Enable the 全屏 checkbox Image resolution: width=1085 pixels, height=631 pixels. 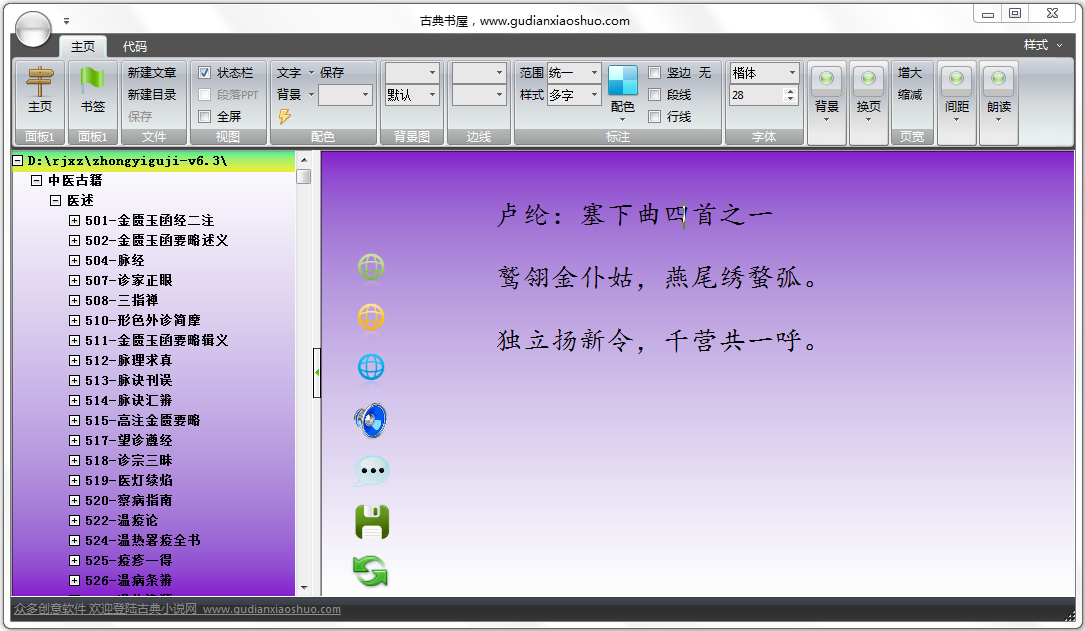coord(204,116)
